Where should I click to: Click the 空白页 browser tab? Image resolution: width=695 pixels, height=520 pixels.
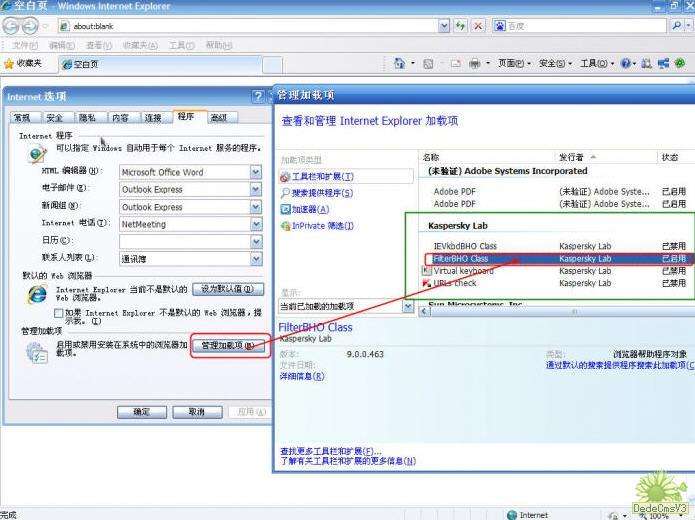click(x=160, y=64)
